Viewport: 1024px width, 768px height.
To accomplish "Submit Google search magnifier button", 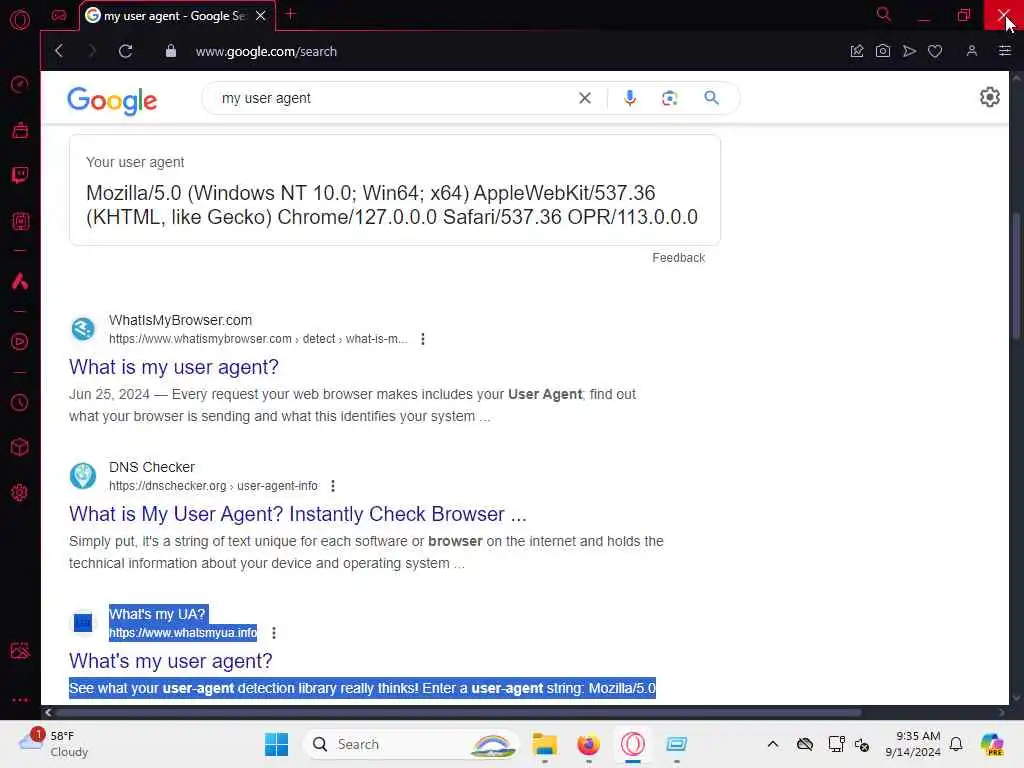I will click(711, 98).
